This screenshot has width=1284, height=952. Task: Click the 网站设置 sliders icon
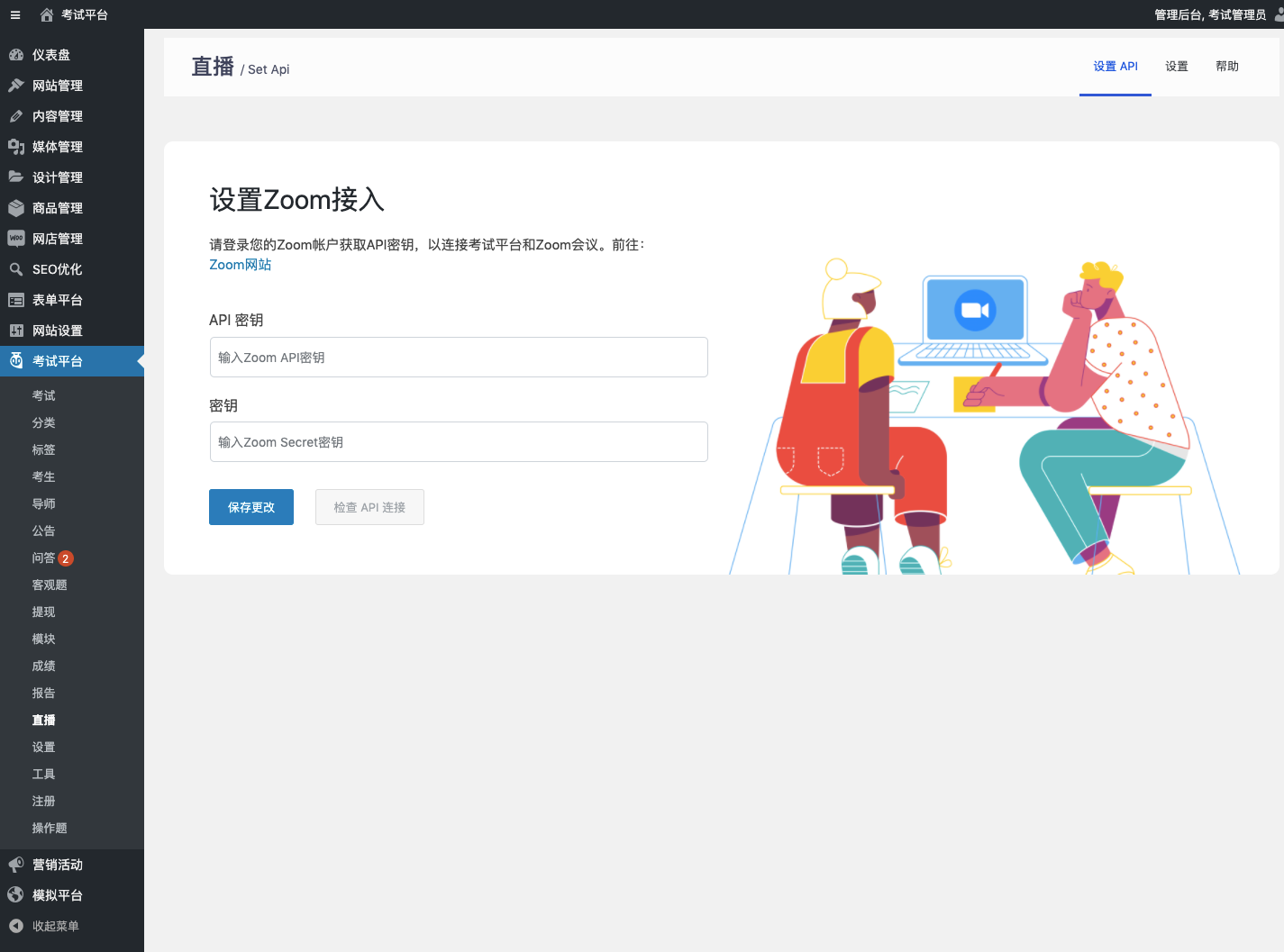16,331
